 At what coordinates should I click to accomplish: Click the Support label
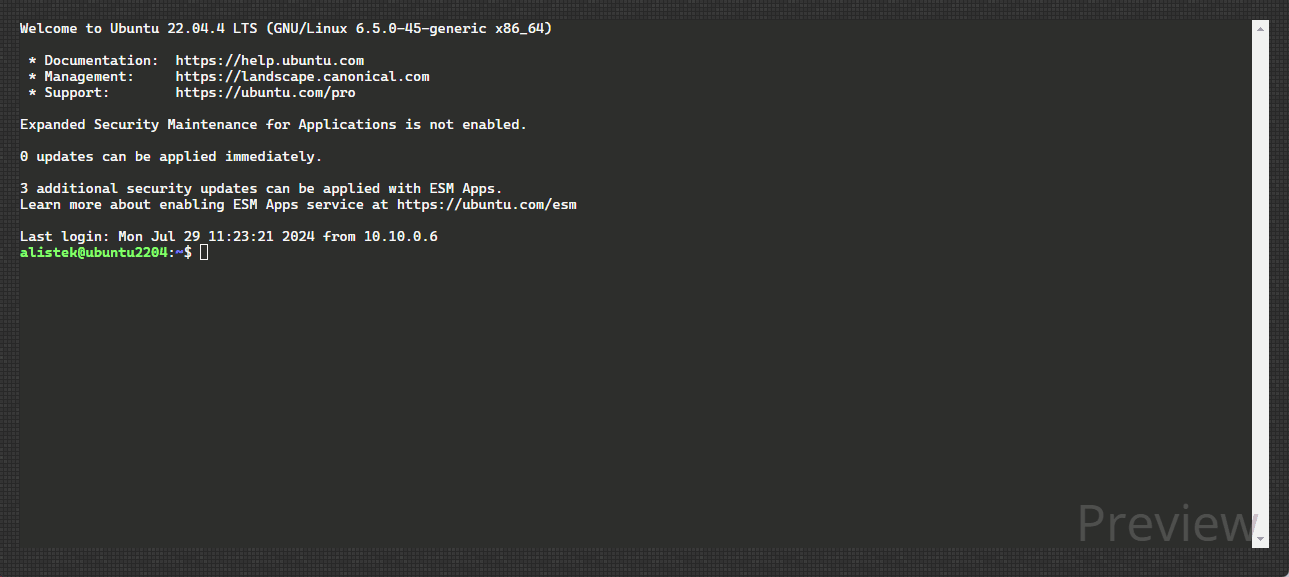(76, 93)
